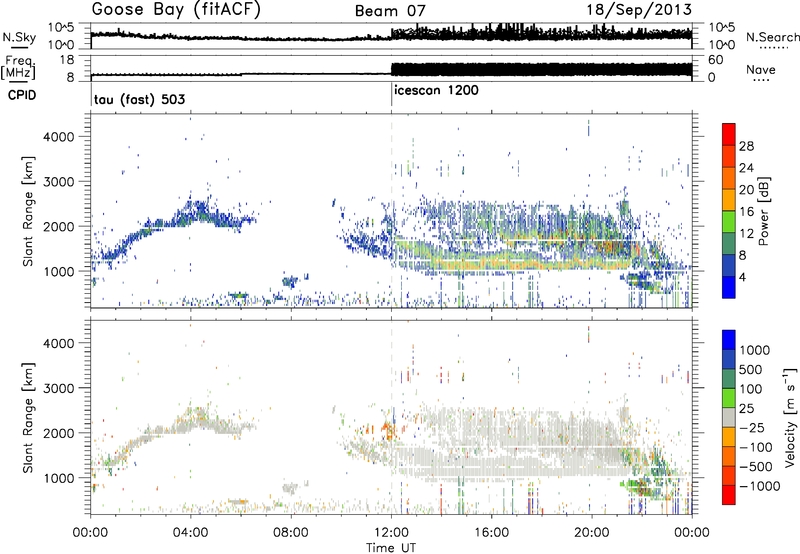Click the "20:00" time axis label
The width and height of the screenshot is (800, 554).
(x=592, y=533)
